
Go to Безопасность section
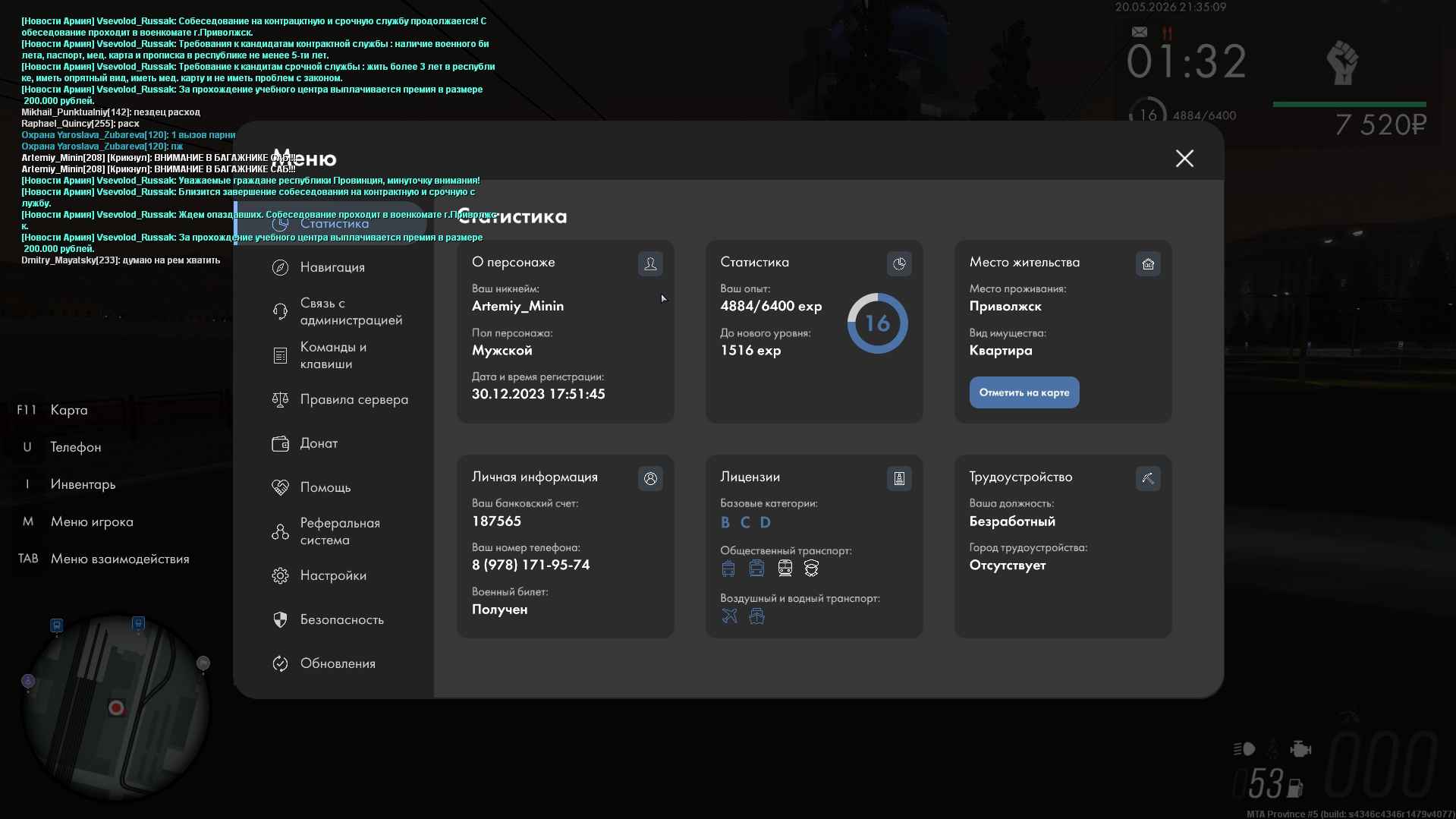tap(341, 619)
